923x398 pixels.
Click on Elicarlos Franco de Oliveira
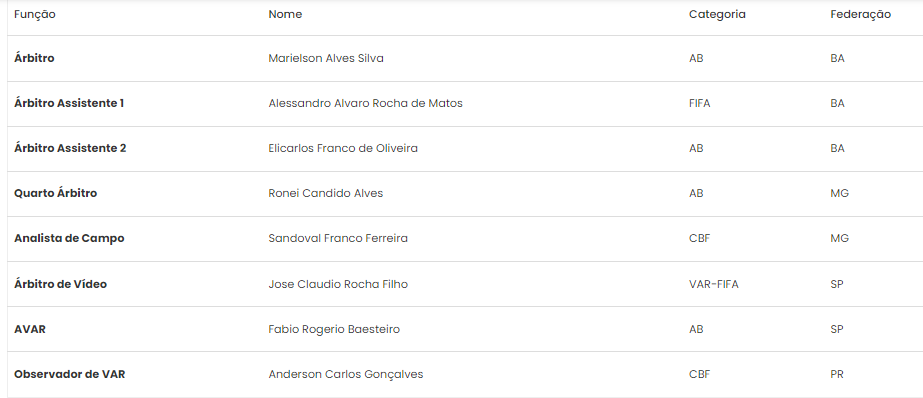pyautogui.click(x=343, y=148)
